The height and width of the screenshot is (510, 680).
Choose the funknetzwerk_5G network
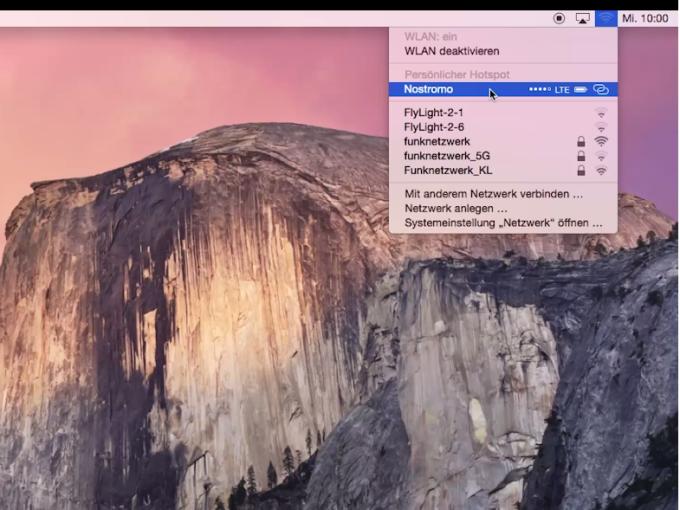(x=503, y=156)
